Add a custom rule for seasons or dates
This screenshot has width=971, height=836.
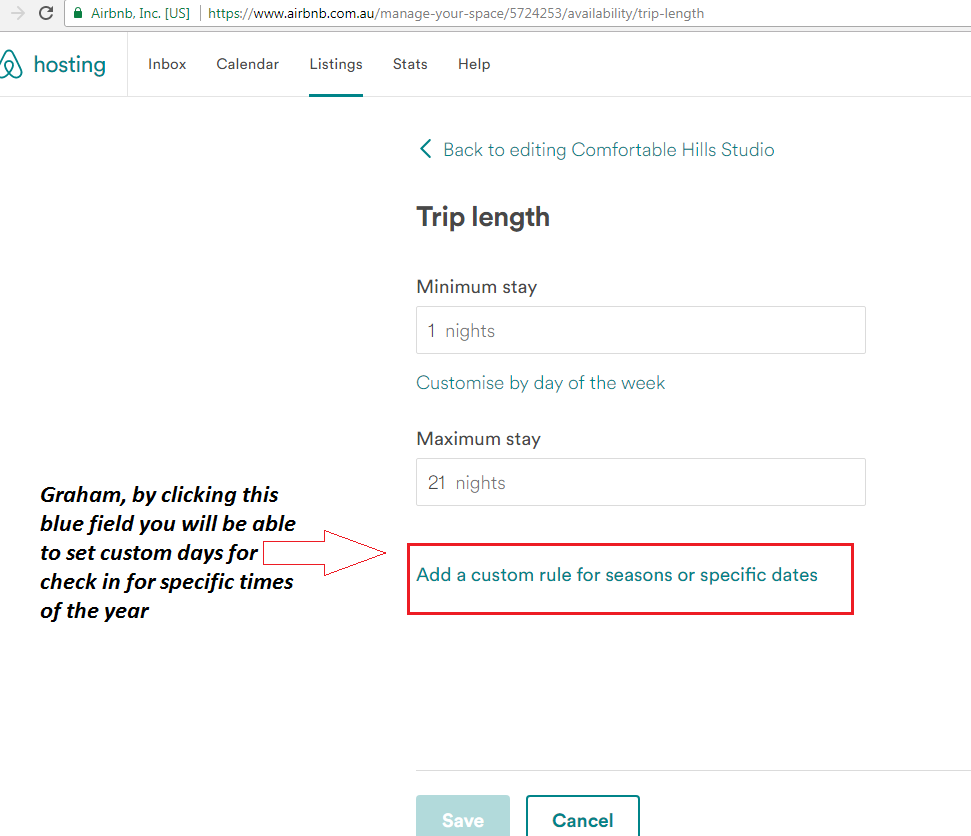coord(617,575)
